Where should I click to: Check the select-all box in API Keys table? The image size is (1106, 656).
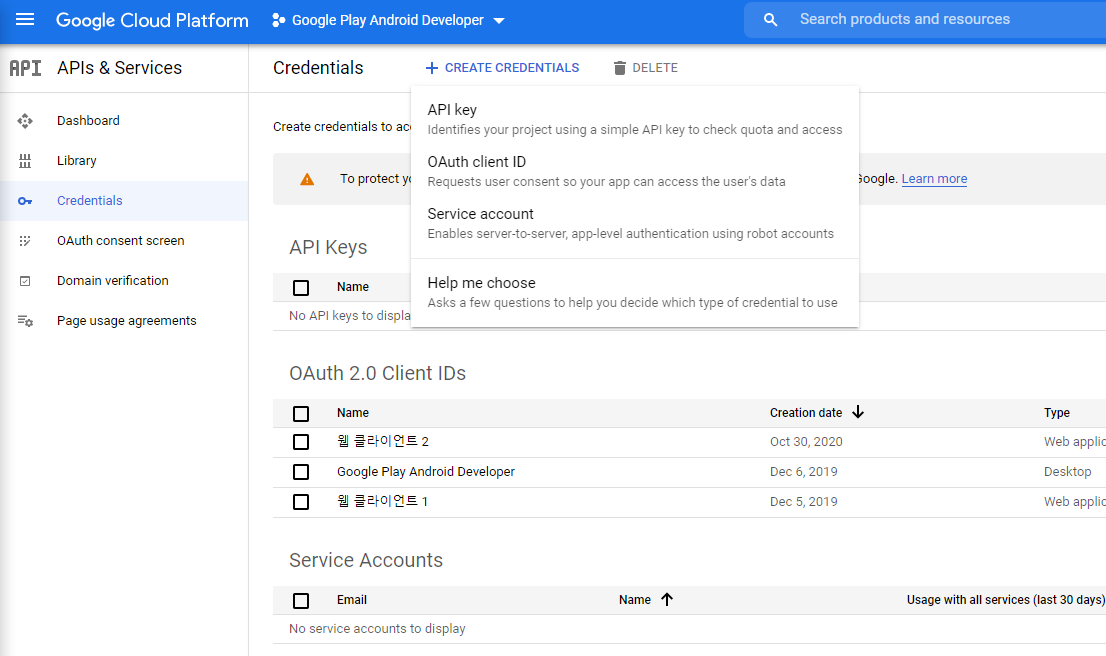click(301, 287)
